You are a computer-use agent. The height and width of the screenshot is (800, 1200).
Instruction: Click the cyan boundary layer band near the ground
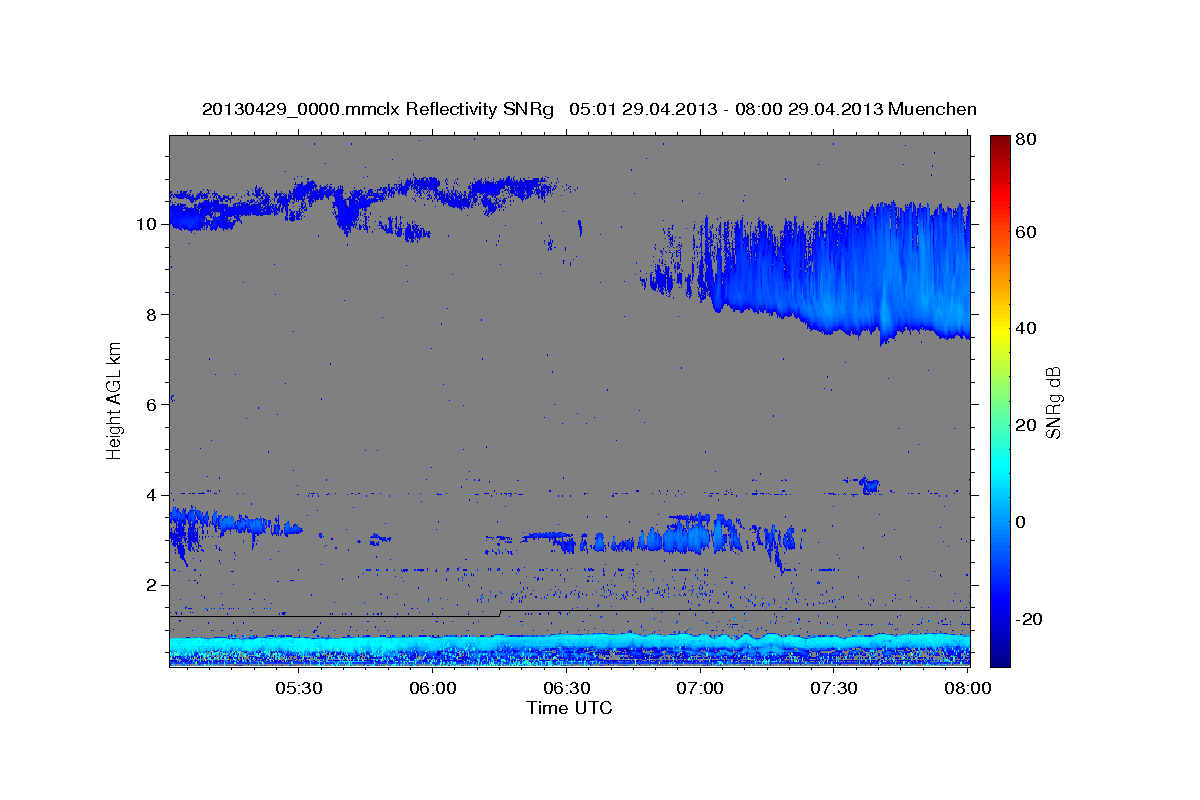[569, 645]
